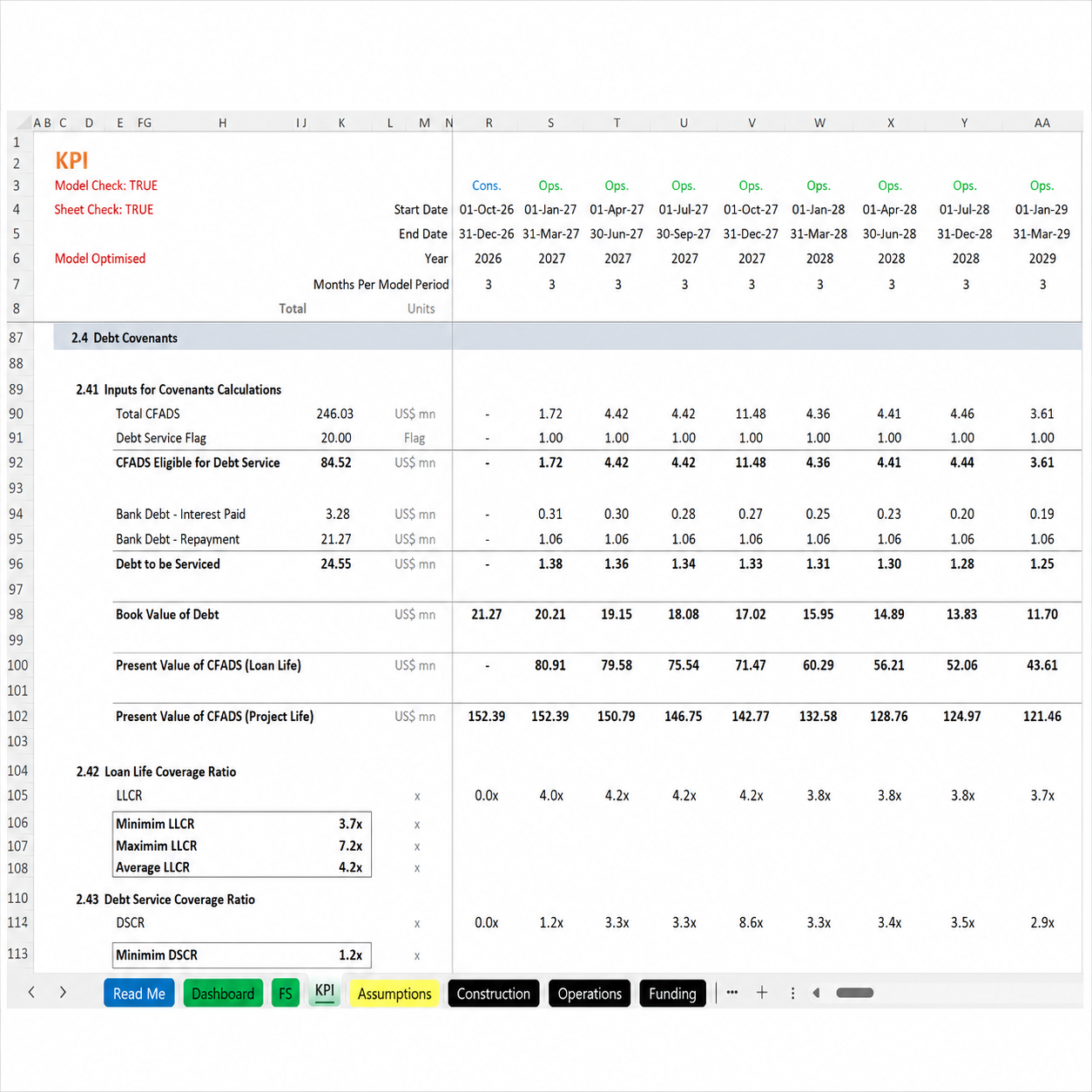Add a new sheet with plus icon
The height and width of the screenshot is (1092, 1092).
762,992
